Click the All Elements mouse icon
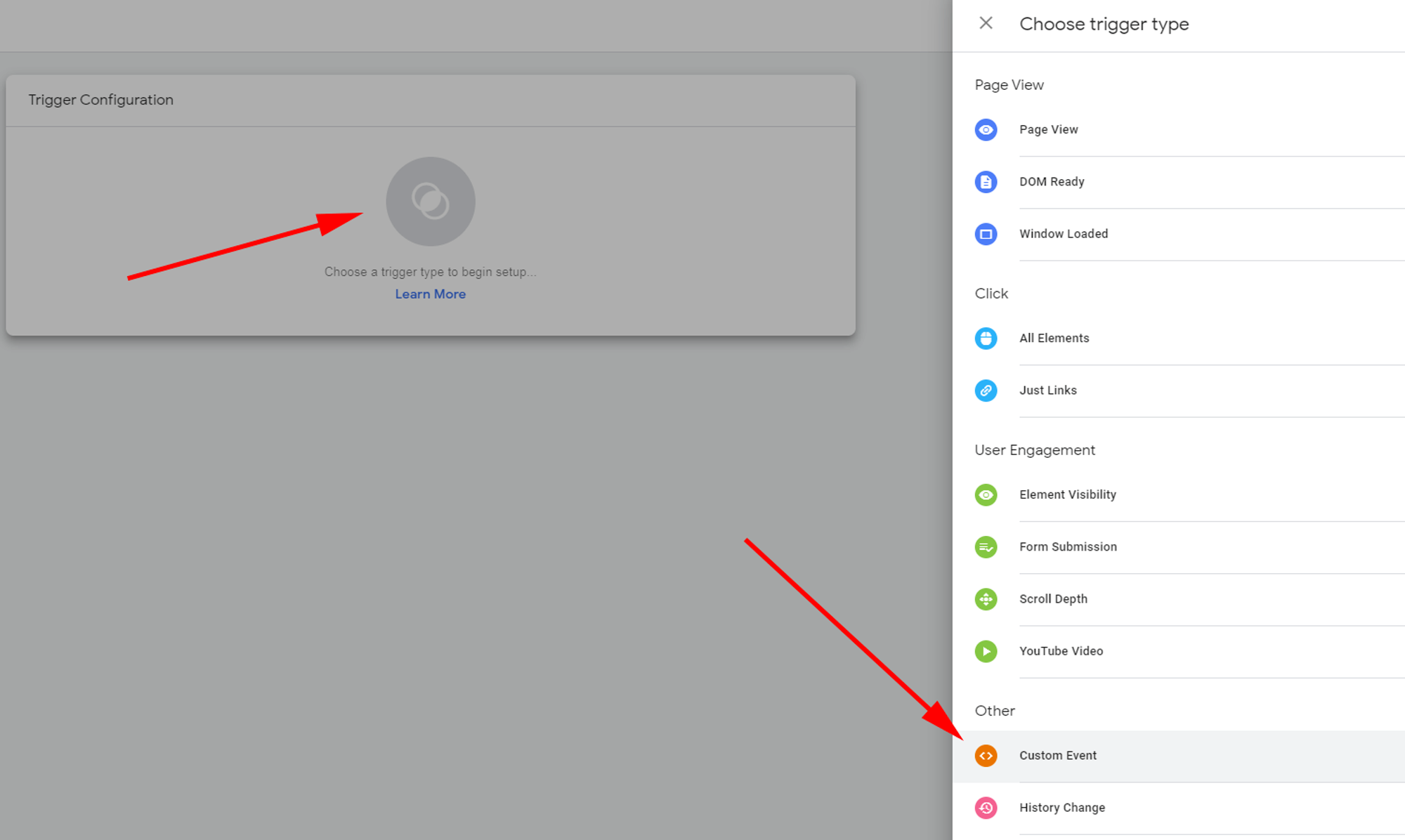The image size is (1405, 840). [986, 339]
